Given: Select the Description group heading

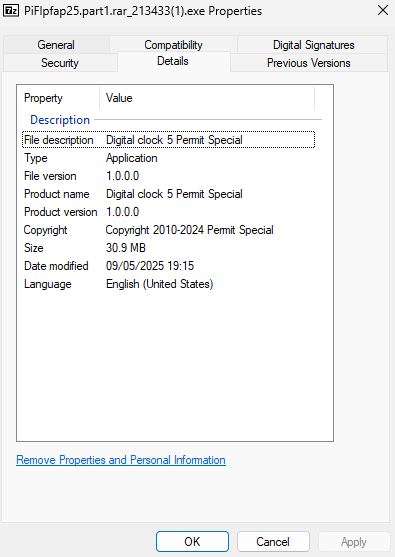Looking at the screenshot, I should point(60,120).
